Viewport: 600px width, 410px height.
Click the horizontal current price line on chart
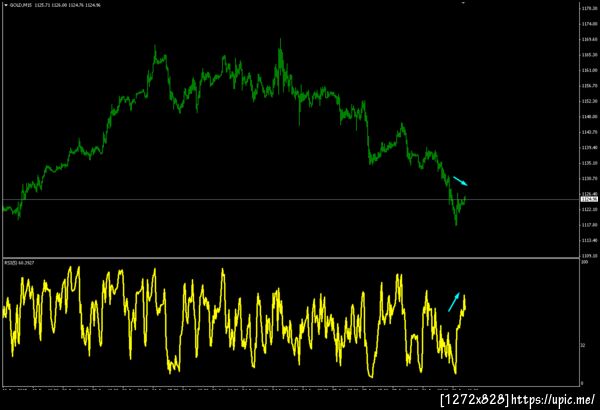pos(291,199)
